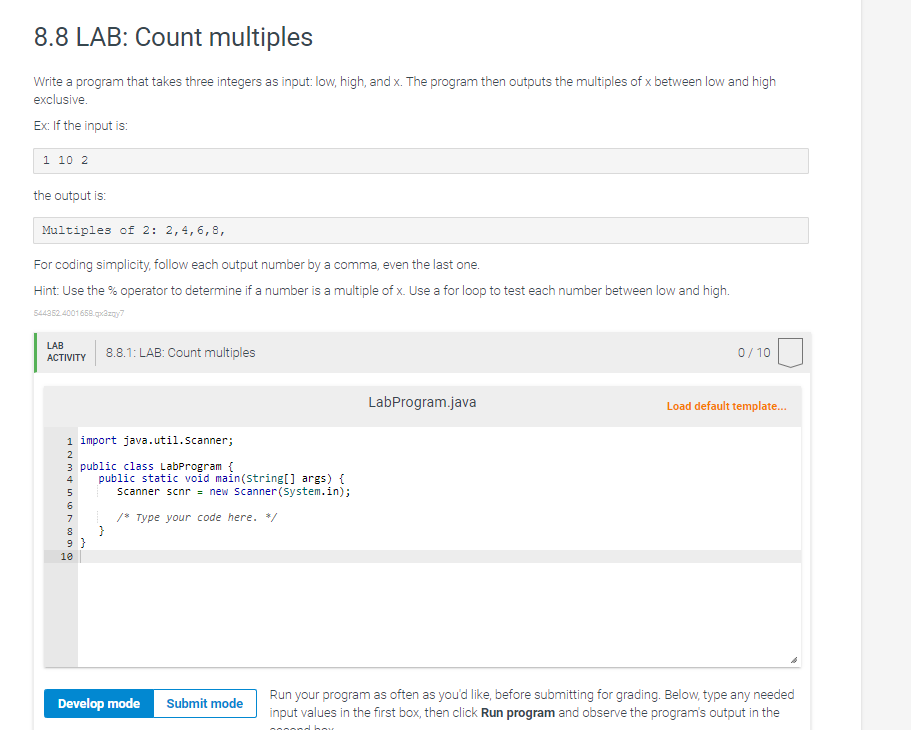Click the example input box showing 1 10 2
This screenshot has height=730, width=911.
click(x=420, y=160)
